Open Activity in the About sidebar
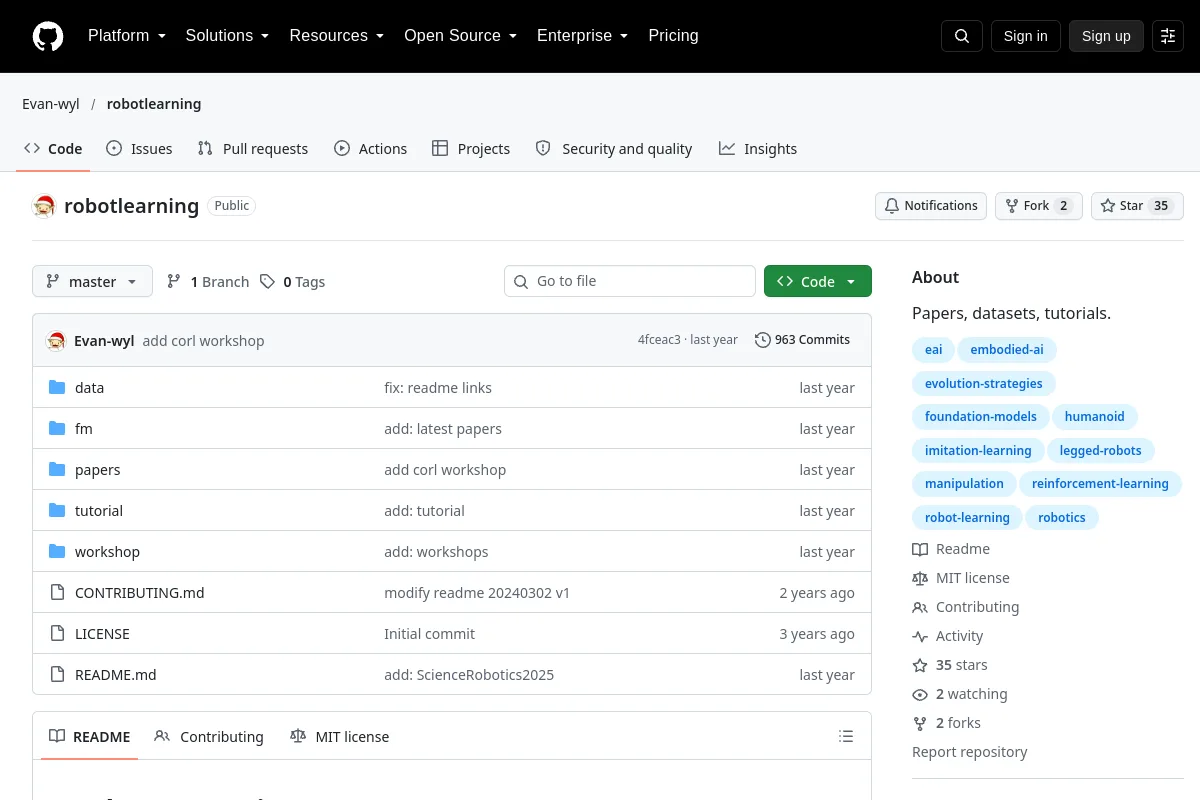 click(x=948, y=636)
